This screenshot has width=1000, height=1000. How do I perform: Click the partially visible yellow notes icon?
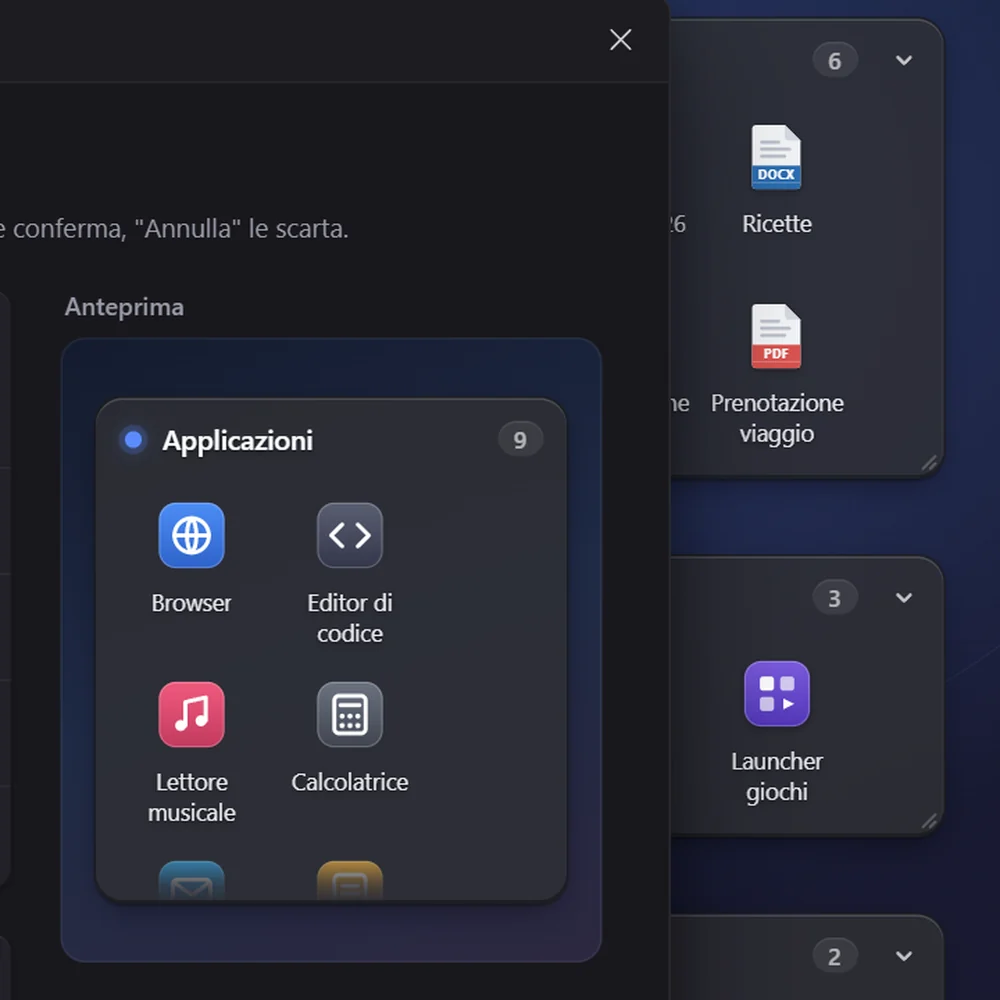pyautogui.click(x=349, y=881)
